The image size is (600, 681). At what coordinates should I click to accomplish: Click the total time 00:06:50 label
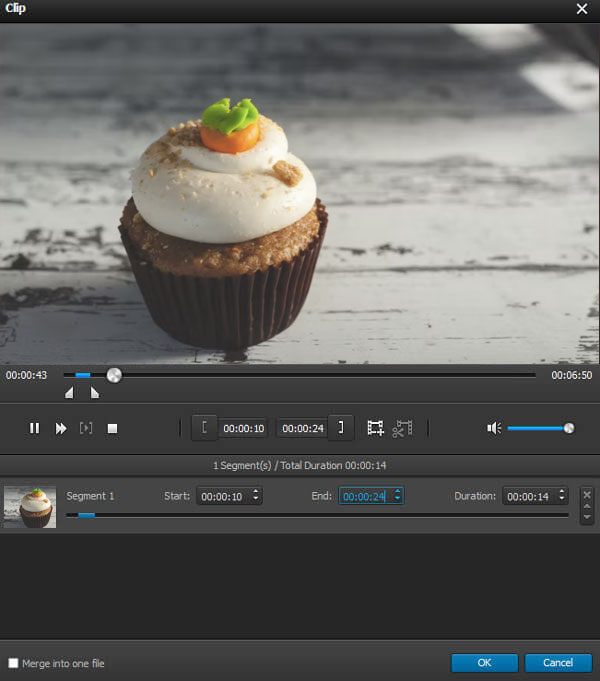[x=572, y=375]
